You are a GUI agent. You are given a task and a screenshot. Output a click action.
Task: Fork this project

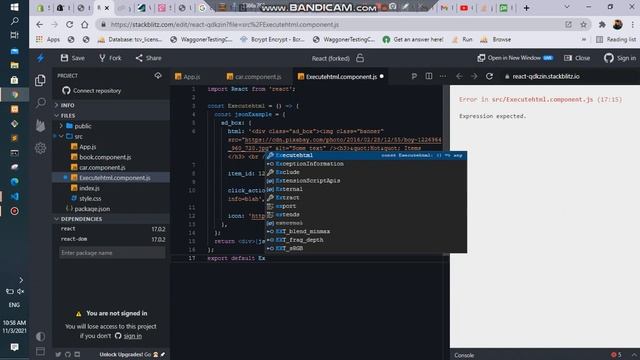point(110,58)
